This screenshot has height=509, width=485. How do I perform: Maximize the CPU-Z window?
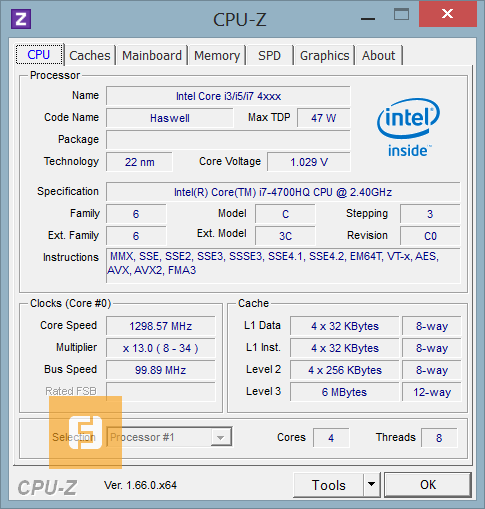401,15
